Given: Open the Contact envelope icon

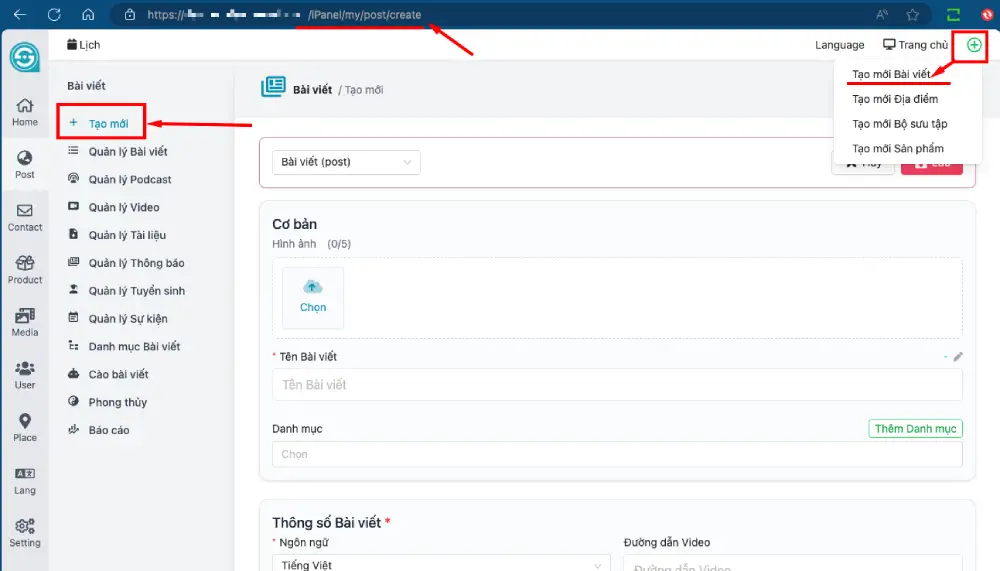Looking at the screenshot, I should tap(25, 217).
